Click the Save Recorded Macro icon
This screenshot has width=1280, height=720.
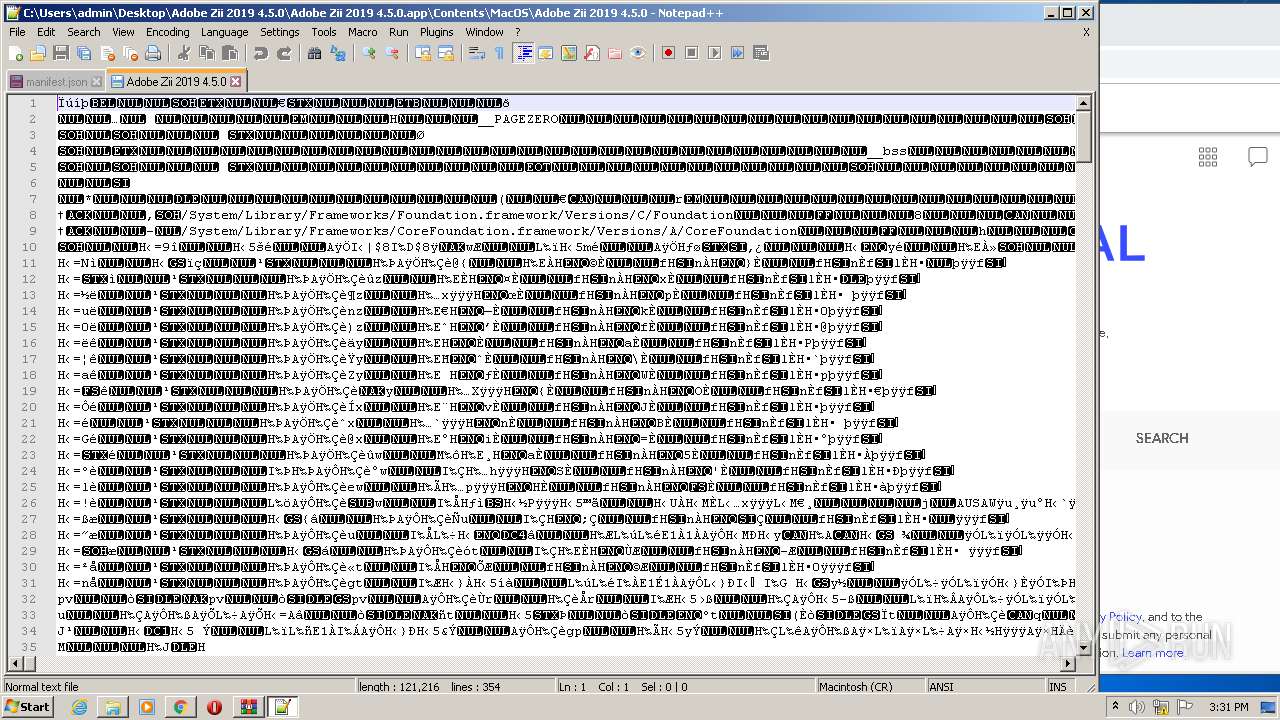coord(760,53)
